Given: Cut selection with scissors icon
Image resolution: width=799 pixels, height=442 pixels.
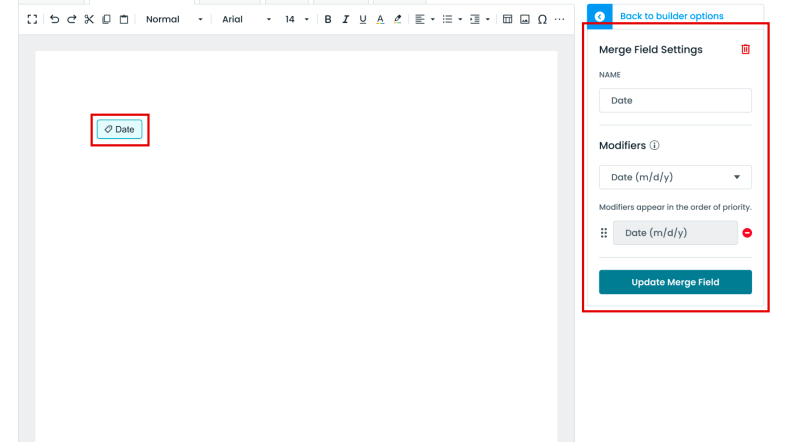Looking at the screenshot, I should pyautogui.click(x=89, y=19).
